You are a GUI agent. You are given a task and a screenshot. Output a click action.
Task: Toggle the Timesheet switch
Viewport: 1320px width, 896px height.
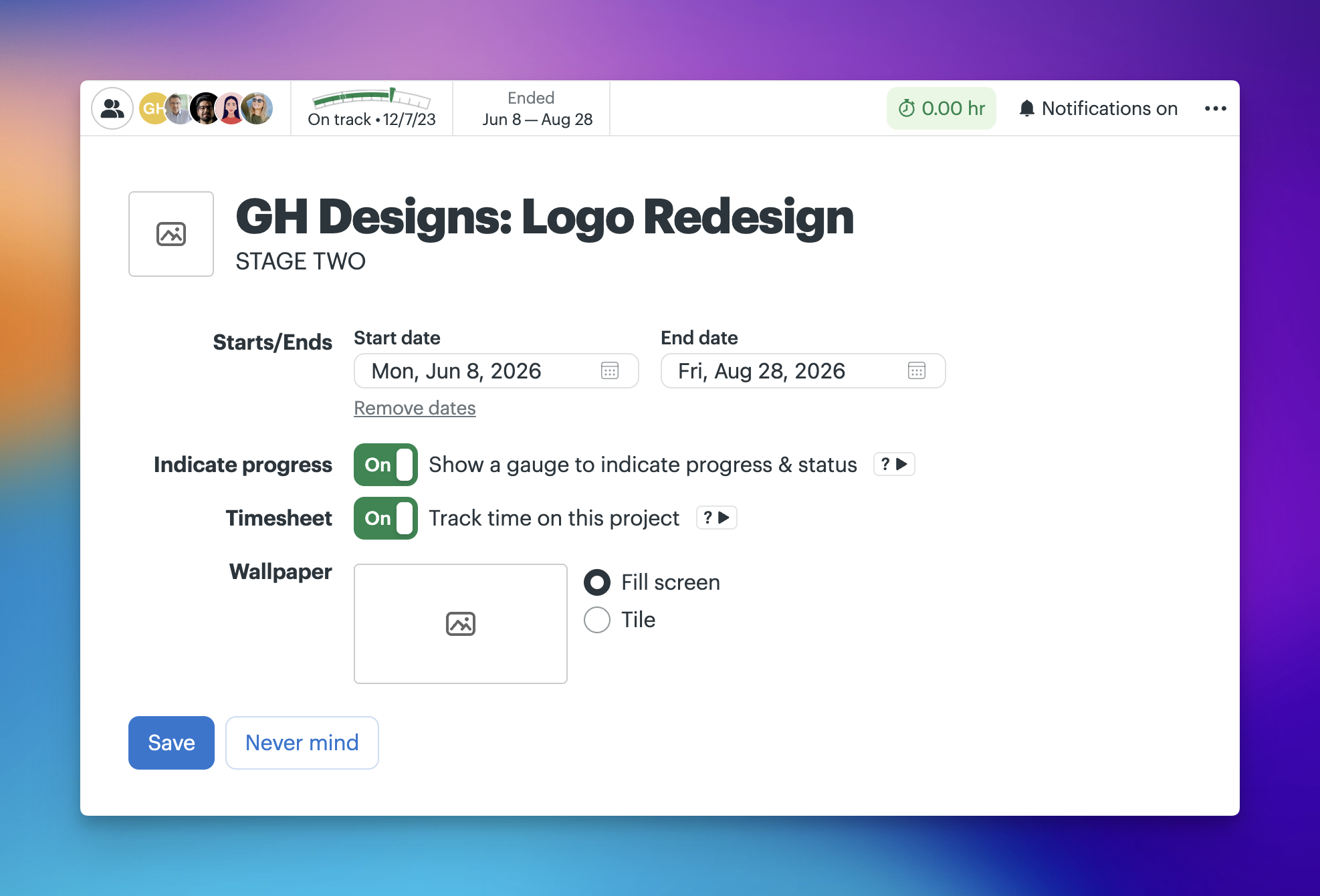pos(386,518)
